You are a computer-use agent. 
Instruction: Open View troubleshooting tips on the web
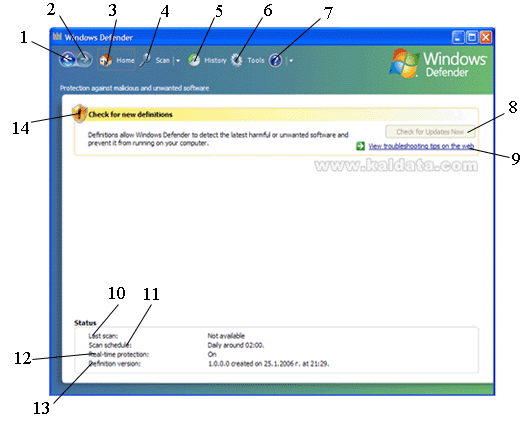pos(421,146)
